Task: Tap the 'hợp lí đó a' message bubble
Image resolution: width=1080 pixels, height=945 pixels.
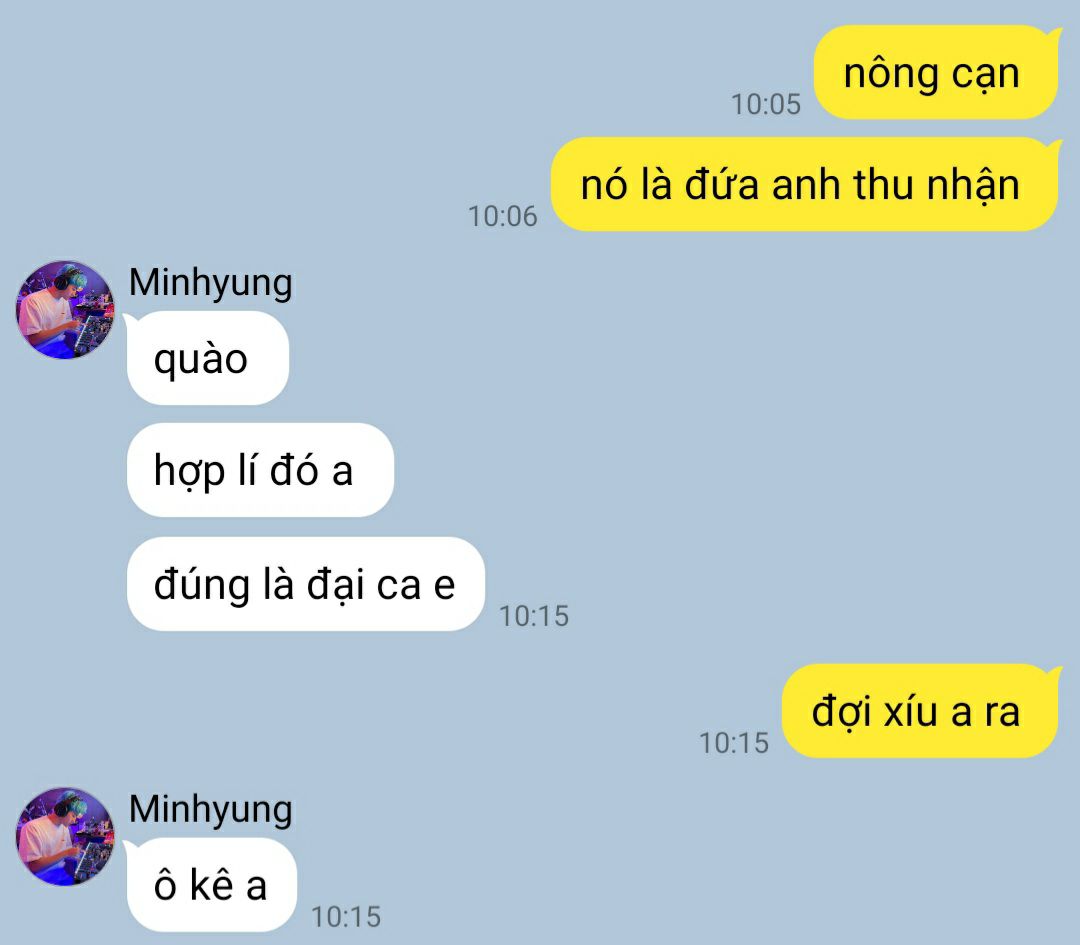Action: click(260, 470)
